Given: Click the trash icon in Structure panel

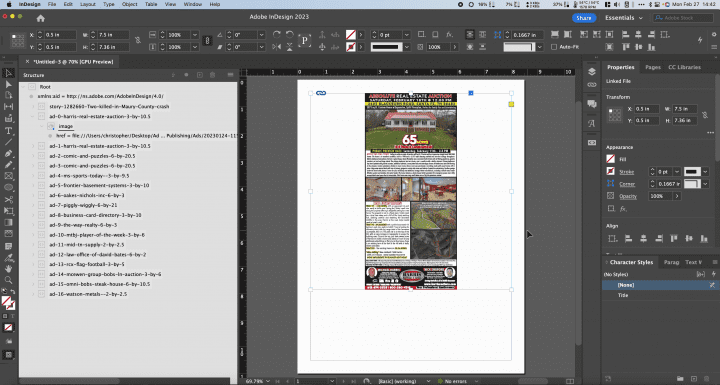Looking at the screenshot, I should tap(213, 75).
